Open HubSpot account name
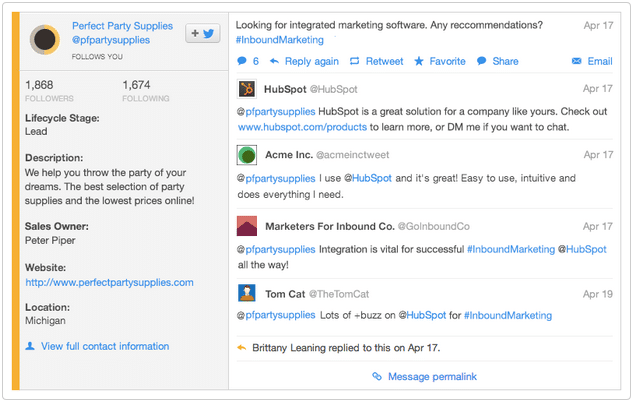This screenshot has width=632, height=401. (285, 89)
